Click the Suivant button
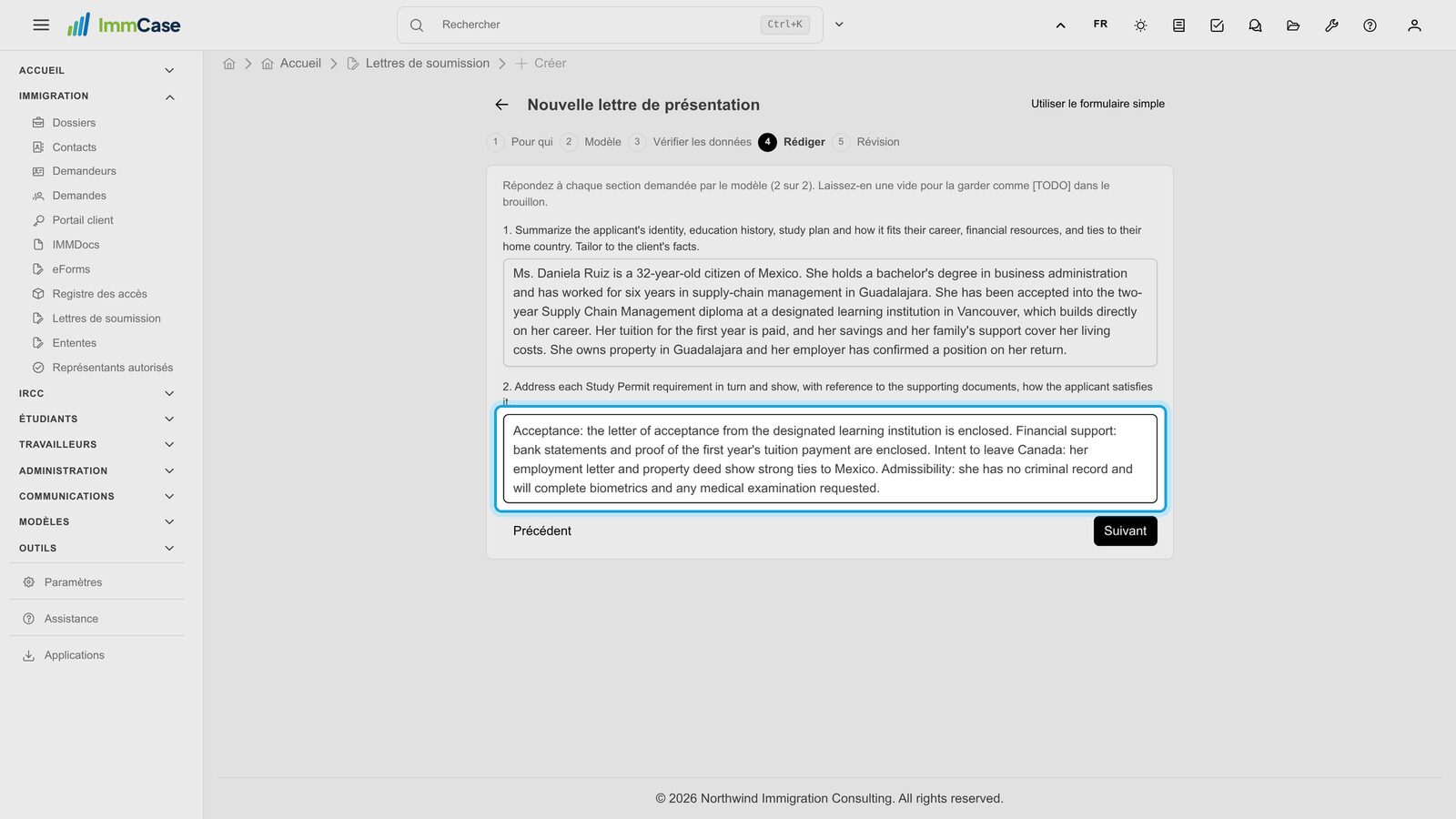The height and width of the screenshot is (819, 1456). point(1125,531)
